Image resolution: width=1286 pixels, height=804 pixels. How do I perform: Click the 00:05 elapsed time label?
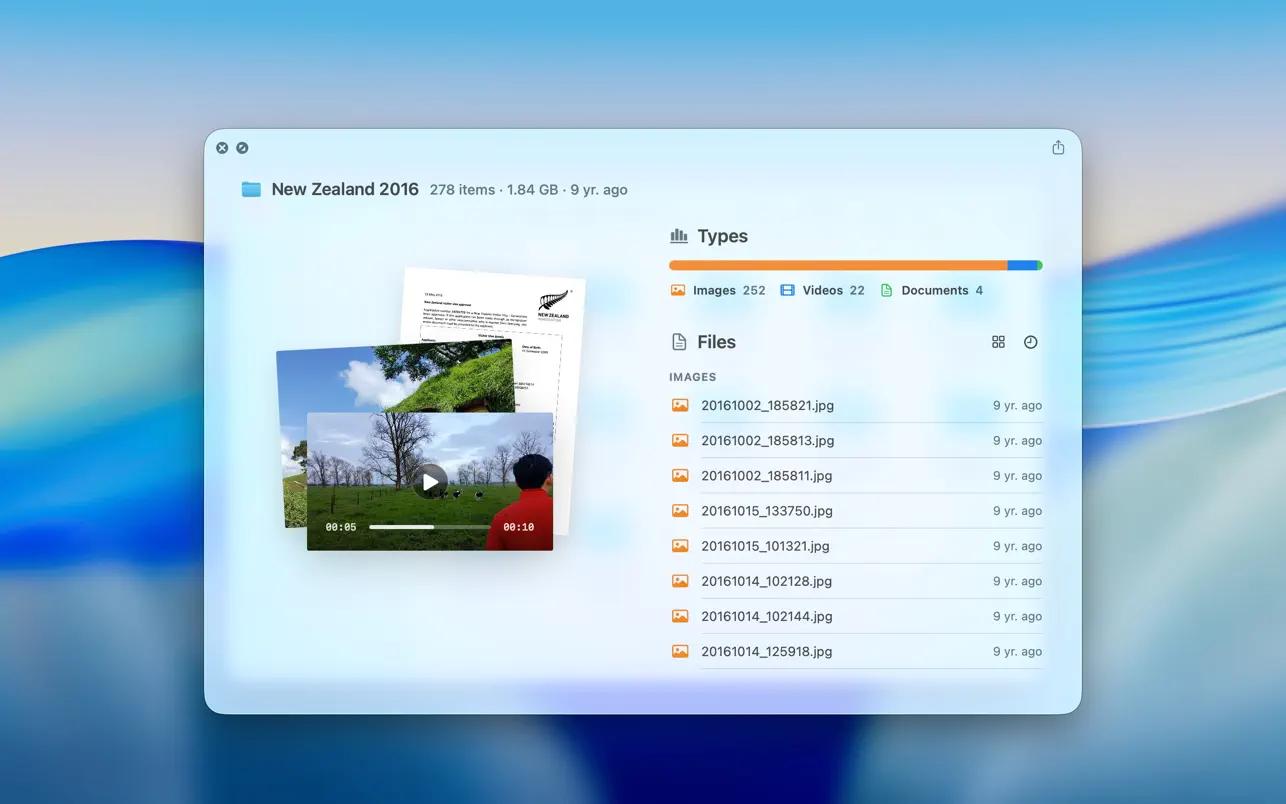click(x=341, y=527)
